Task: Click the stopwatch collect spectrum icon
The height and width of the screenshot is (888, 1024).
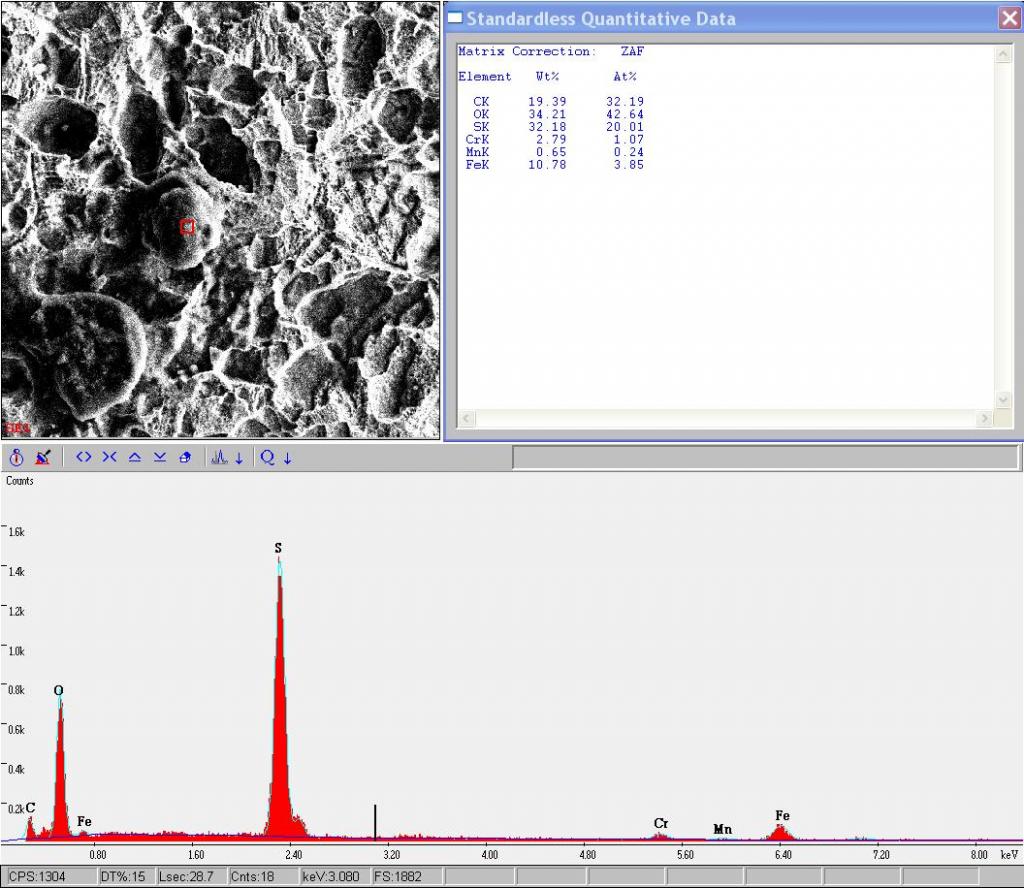Action: [x=16, y=458]
